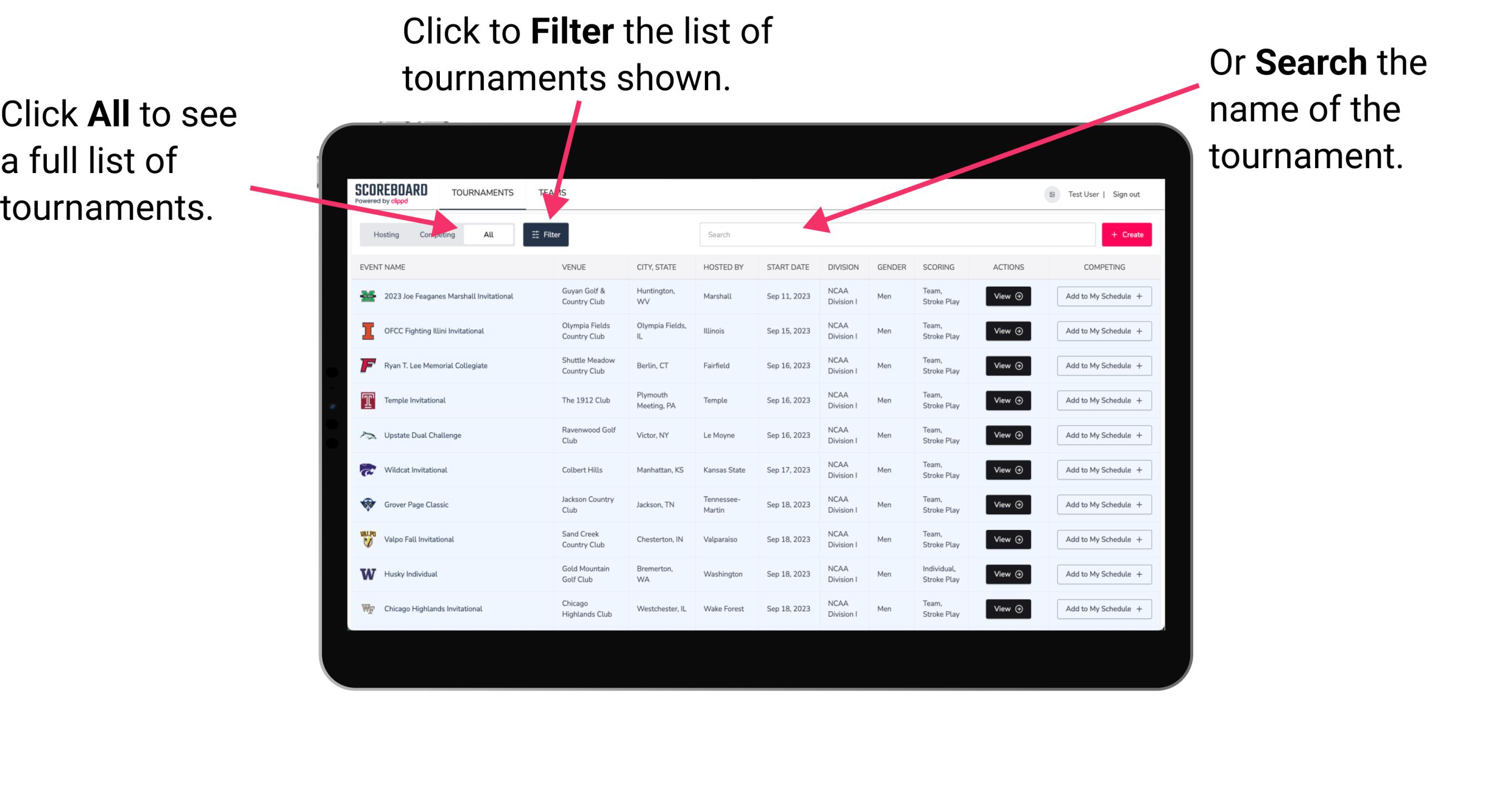Select the Hosting tab filter
Viewport: 1510px width, 812px height.
coord(384,234)
